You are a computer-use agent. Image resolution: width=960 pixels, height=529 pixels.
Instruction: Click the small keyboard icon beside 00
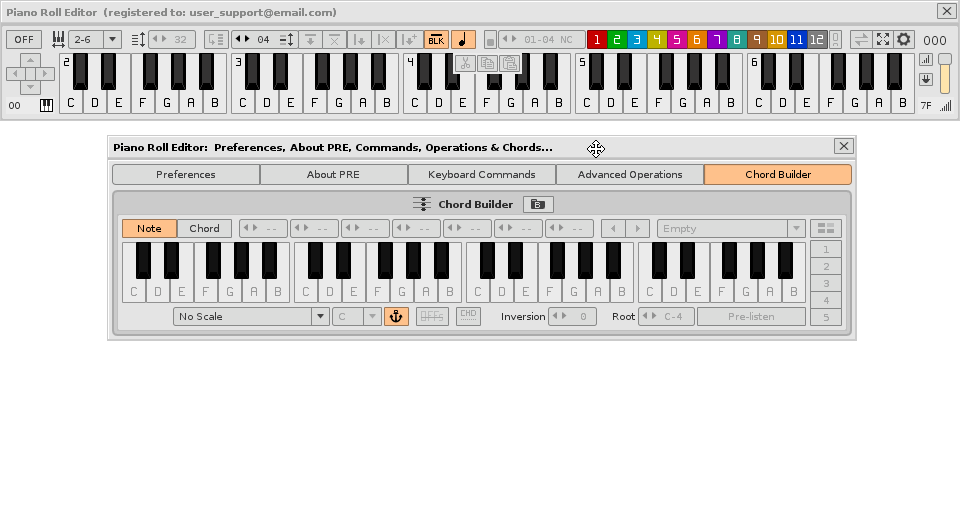46,105
